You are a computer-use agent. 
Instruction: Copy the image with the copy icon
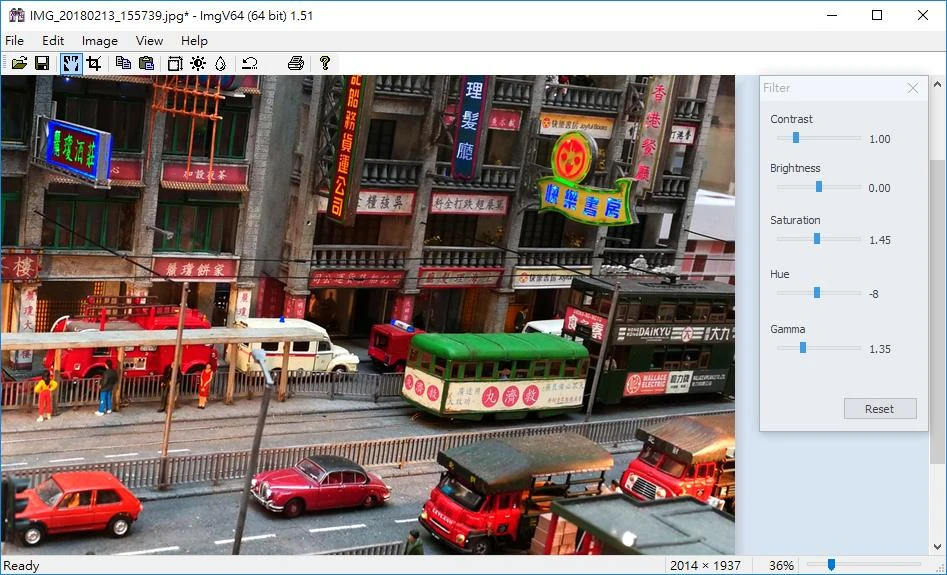coord(123,63)
